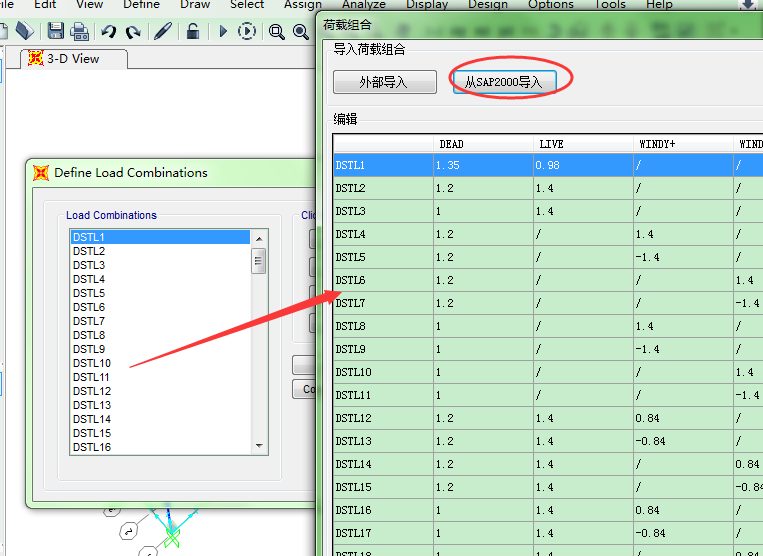Toggle the unlock model padlock icon
The width and height of the screenshot is (763, 556).
(x=193, y=31)
